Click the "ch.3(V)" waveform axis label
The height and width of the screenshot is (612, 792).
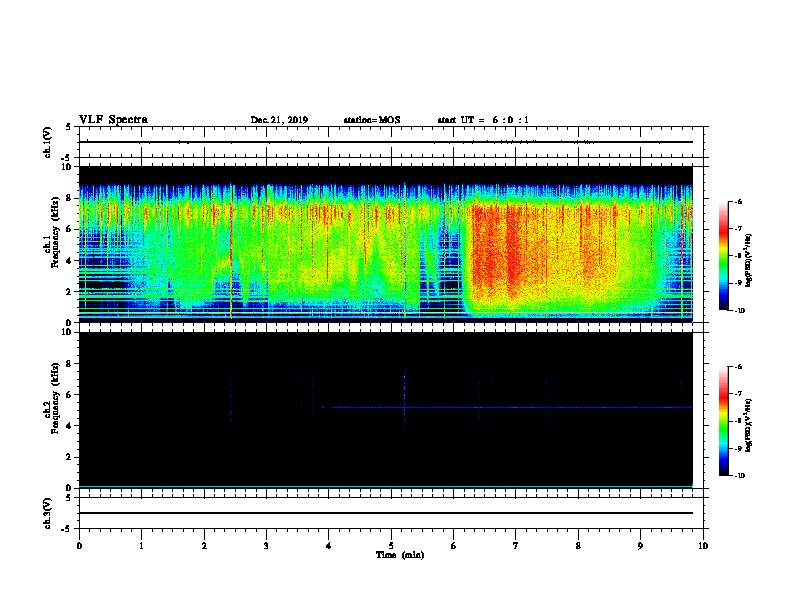[x=47, y=513]
